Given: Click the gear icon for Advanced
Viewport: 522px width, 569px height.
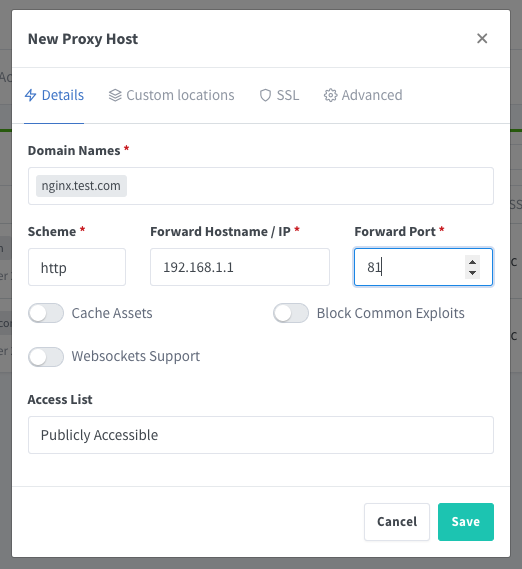Looking at the screenshot, I should tap(330, 95).
